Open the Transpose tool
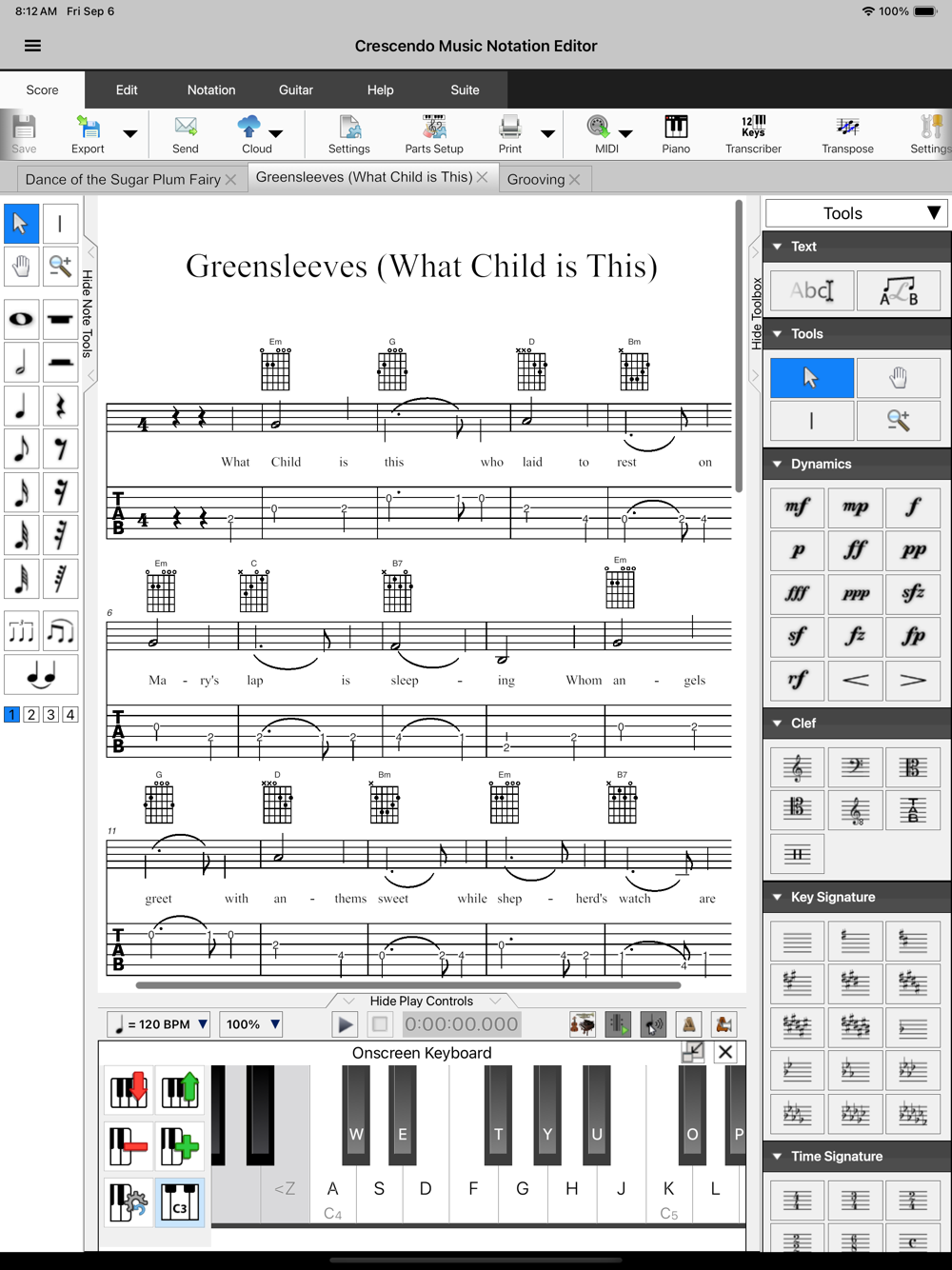 click(847, 134)
